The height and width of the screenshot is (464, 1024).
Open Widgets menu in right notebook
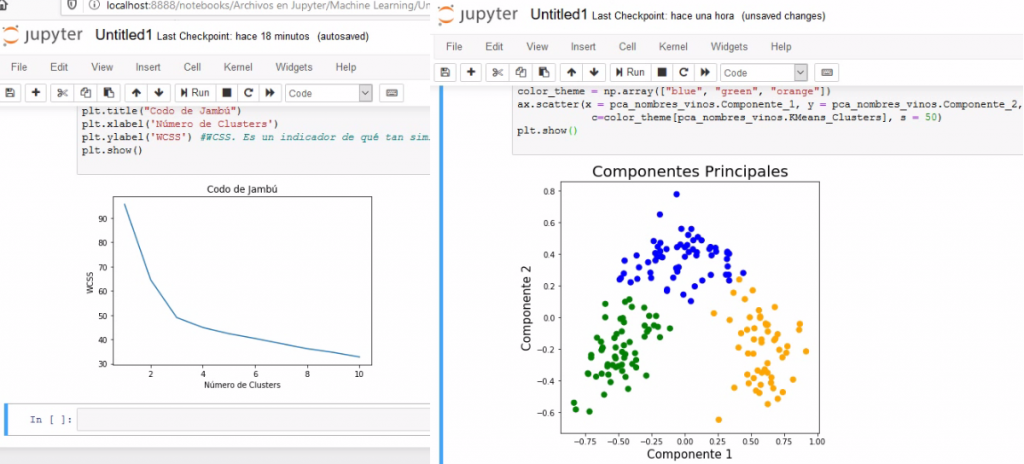(x=729, y=46)
